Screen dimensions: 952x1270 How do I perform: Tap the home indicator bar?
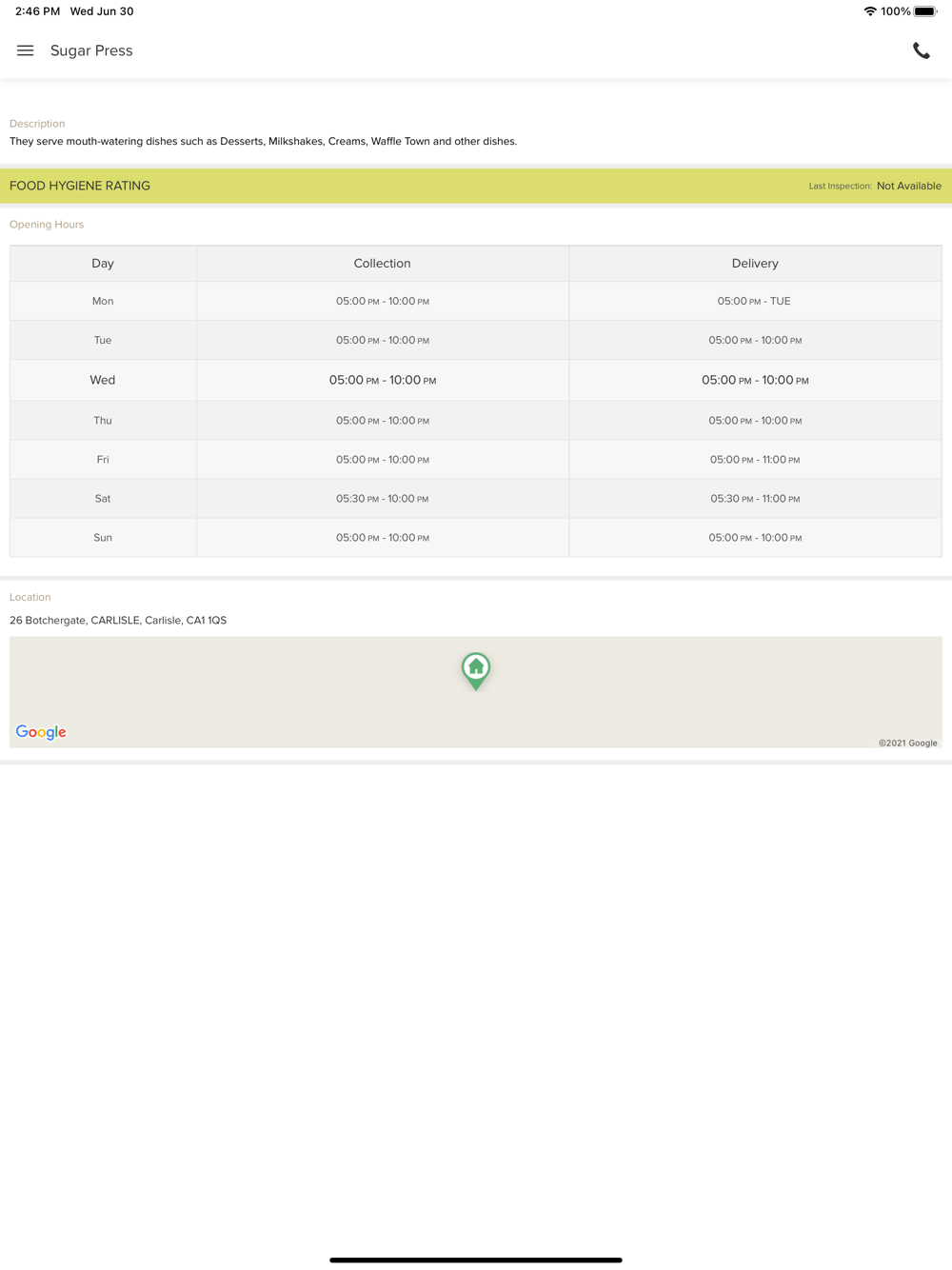click(x=476, y=1260)
